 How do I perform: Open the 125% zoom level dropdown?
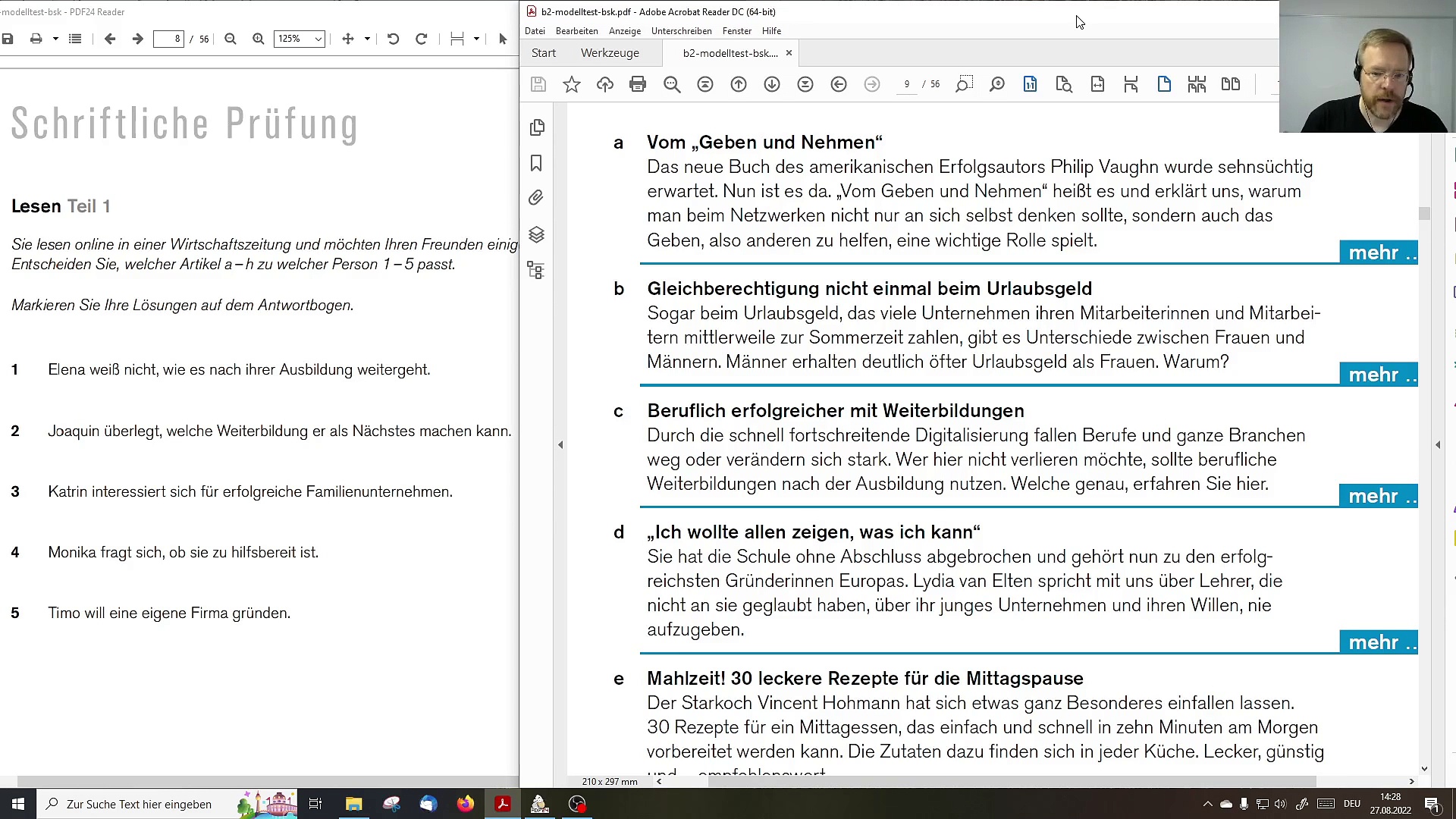click(x=300, y=39)
